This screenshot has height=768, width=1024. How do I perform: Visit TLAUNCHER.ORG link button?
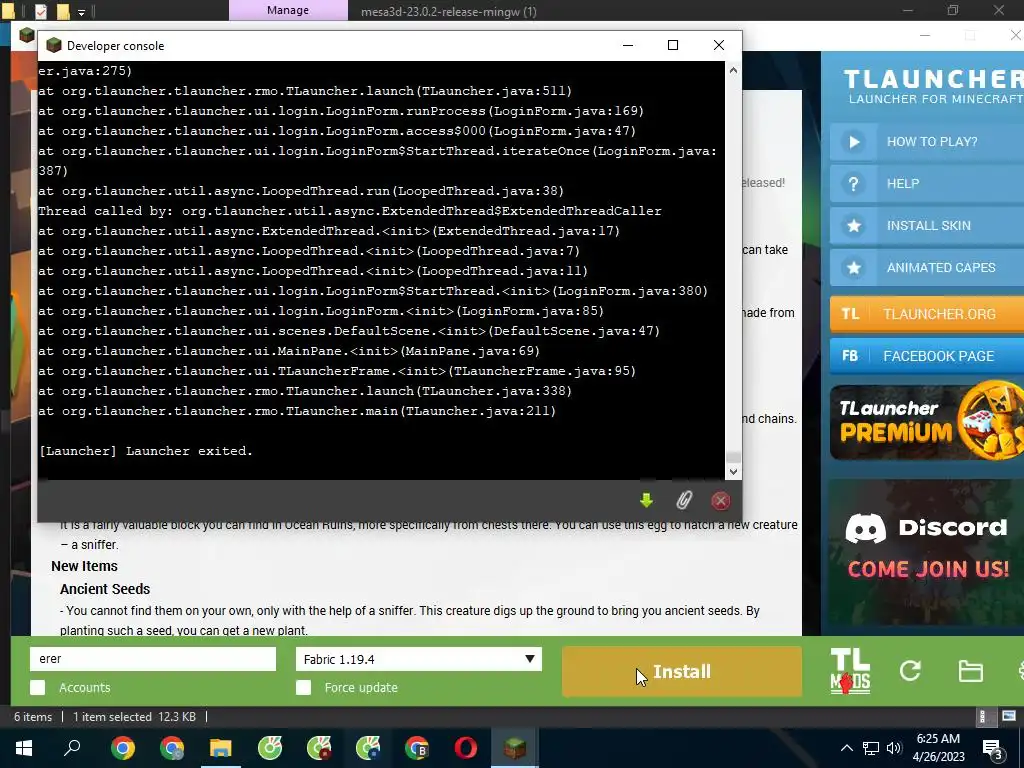(x=927, y=314)
